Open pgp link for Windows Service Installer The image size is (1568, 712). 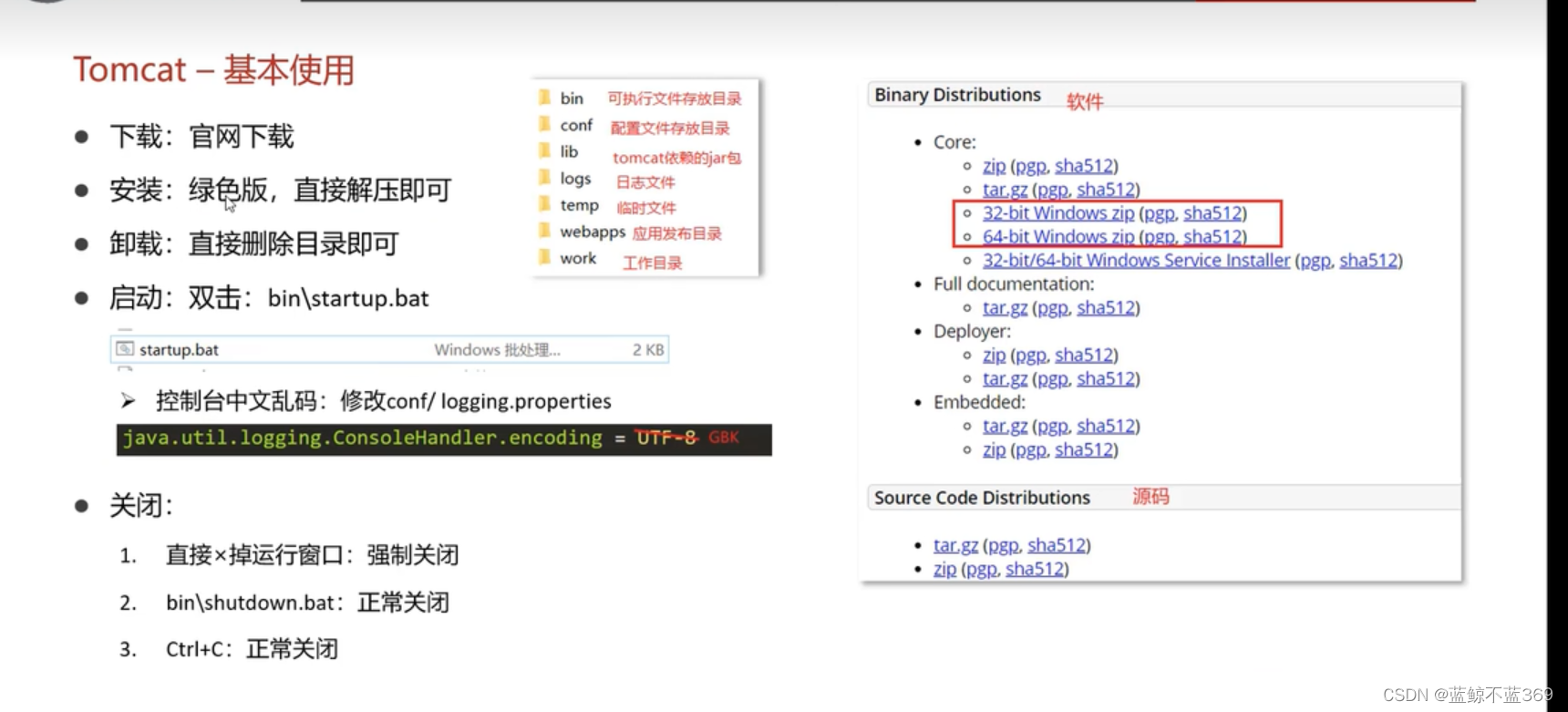click(1315, 262)
